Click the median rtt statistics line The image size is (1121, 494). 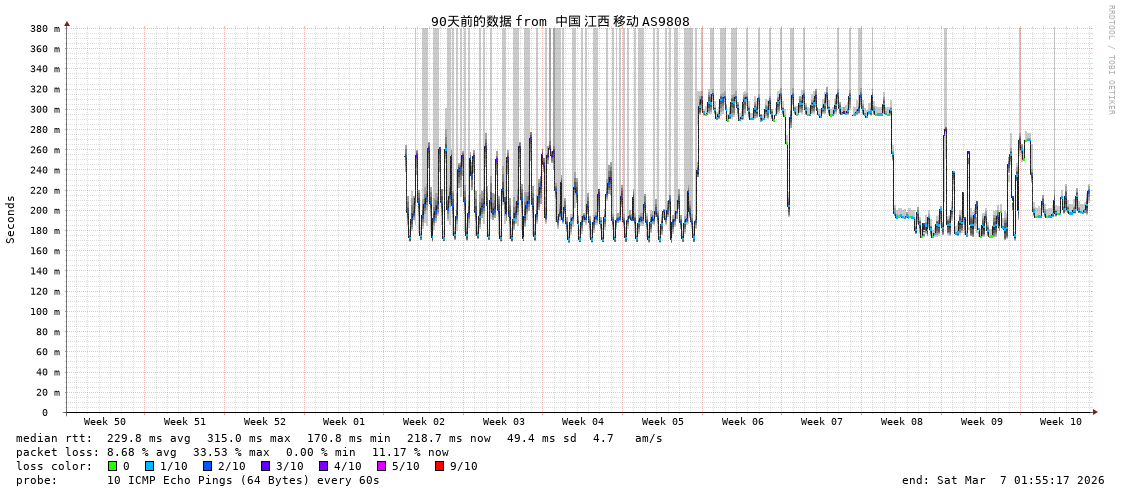pos(339,438)
